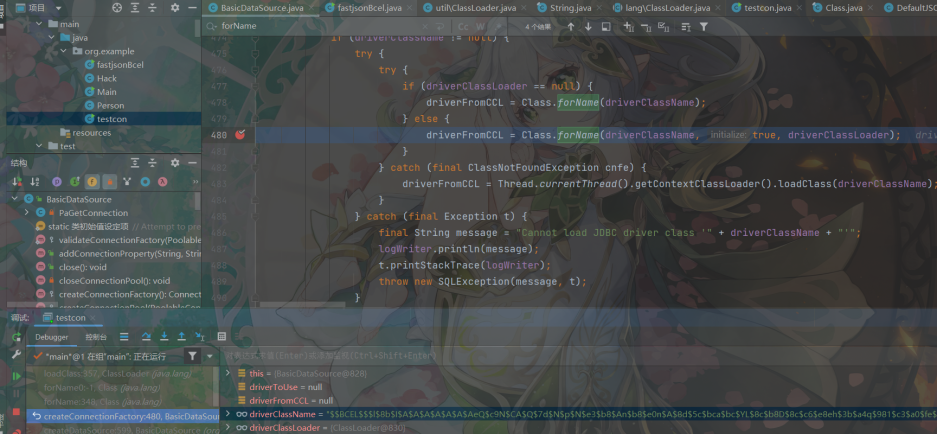Unselect occurrence icon in search bar
The height and width of the screenshot is (434, 937).
click(645, 26)
